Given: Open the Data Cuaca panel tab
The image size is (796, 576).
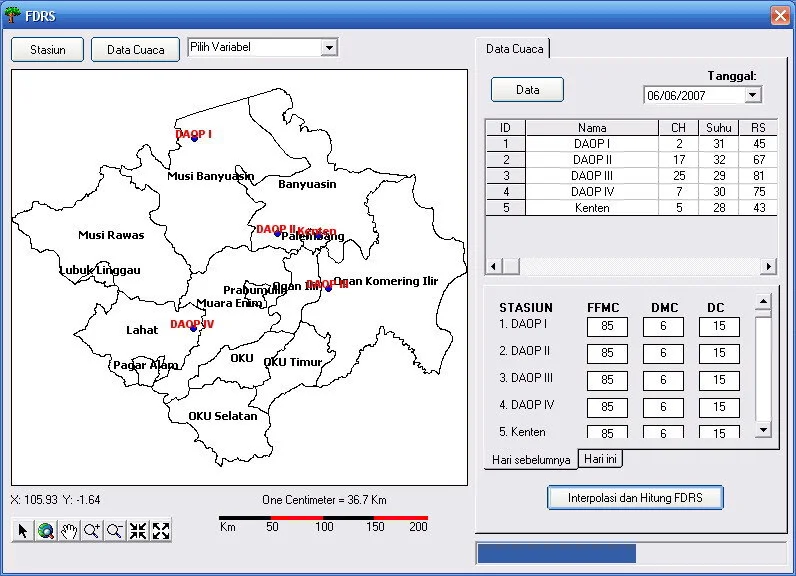Looking at the screenshot, I should coord(514,48).
